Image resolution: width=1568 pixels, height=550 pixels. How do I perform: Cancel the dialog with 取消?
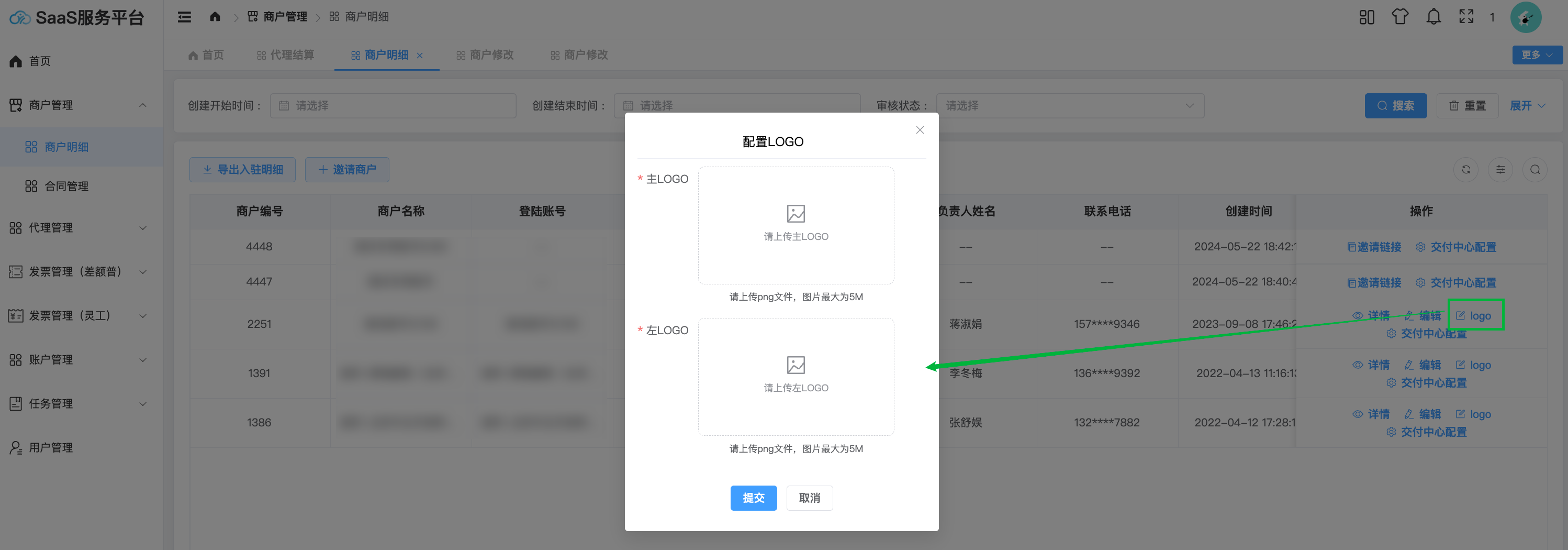809,498
